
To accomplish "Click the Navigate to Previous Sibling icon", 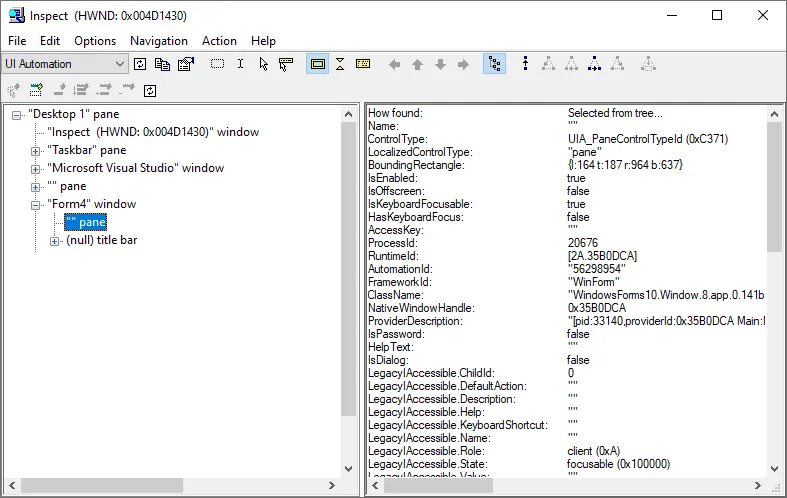I will (x=571, y=64).
